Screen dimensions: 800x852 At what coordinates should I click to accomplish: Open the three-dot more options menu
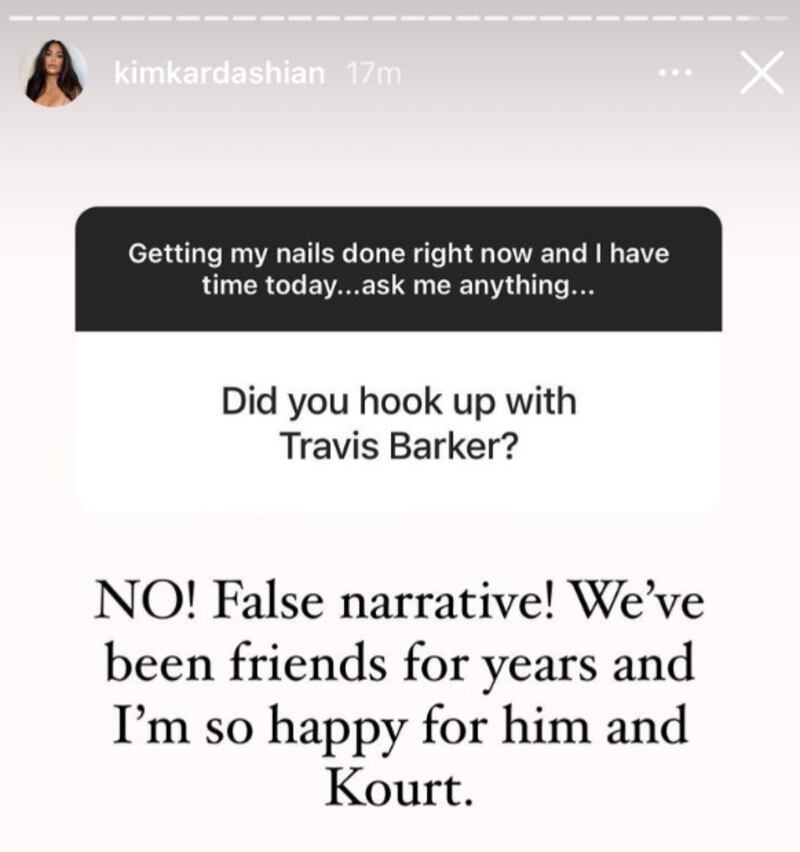click(676, 72)
